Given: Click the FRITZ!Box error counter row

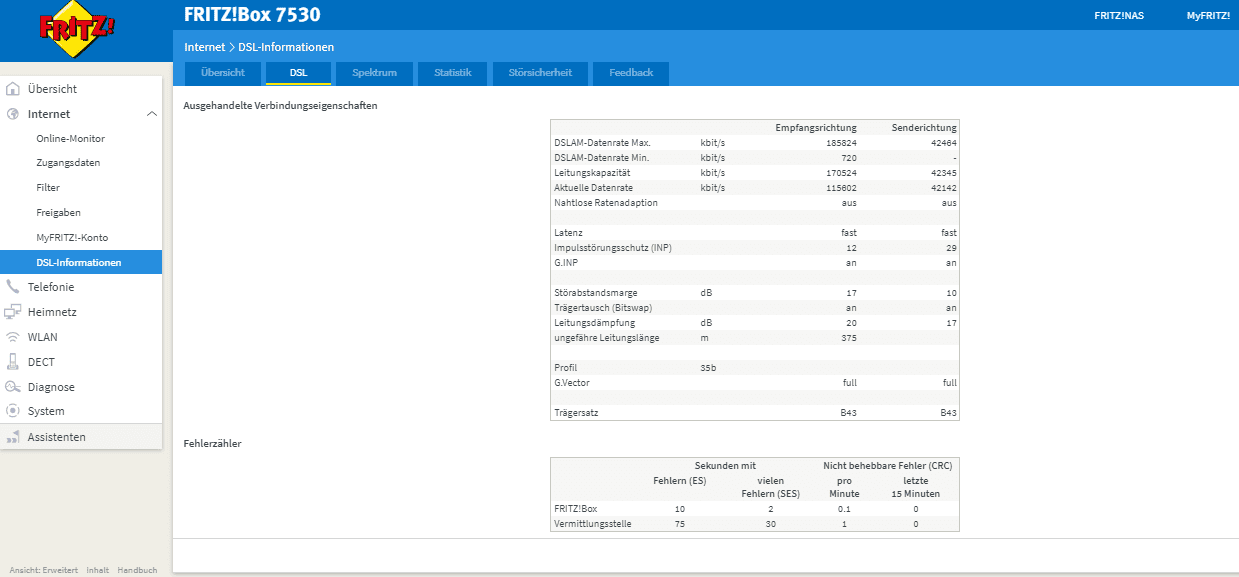Looking at the screenshot, I should pyautogui.click(x=755, y=509).
